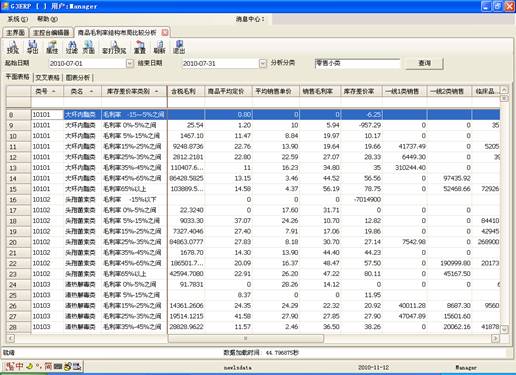This screenshot has height=375, width=516.
Task: Open the 预览 (preview) toolbar icon
Action: 13,47
